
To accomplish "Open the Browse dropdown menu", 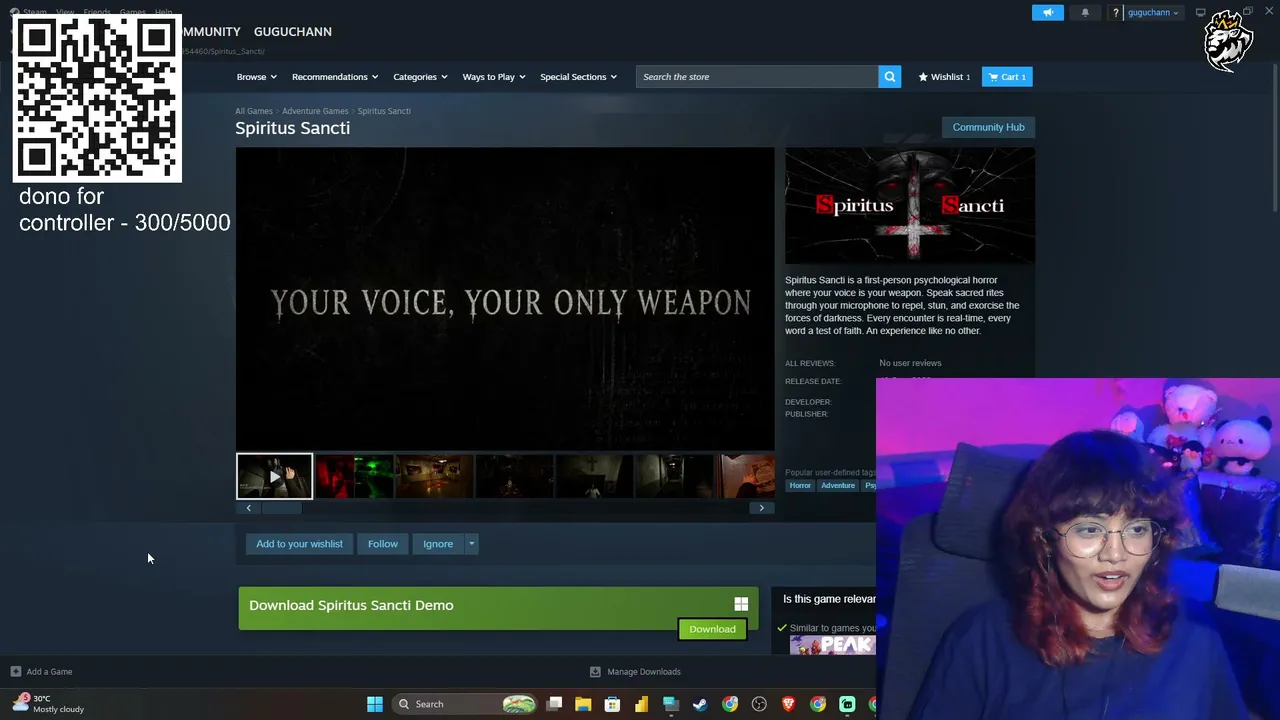I will 257,77.
